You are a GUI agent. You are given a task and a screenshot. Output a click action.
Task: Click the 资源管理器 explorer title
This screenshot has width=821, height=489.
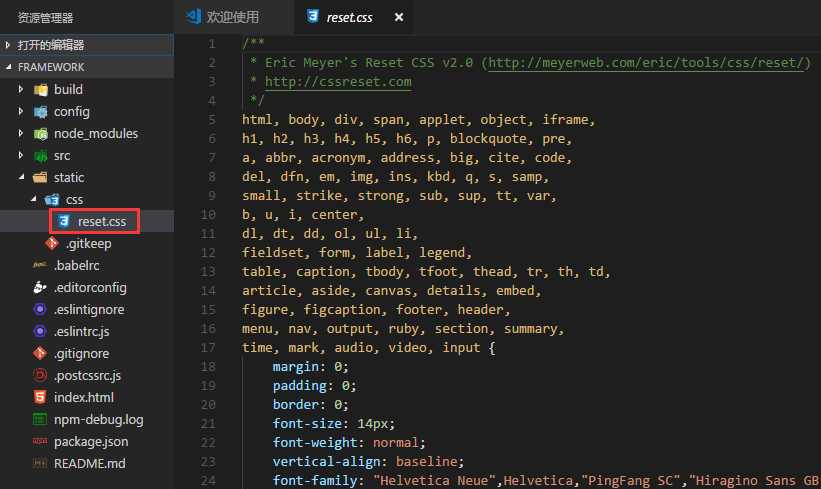coord(46,18)
